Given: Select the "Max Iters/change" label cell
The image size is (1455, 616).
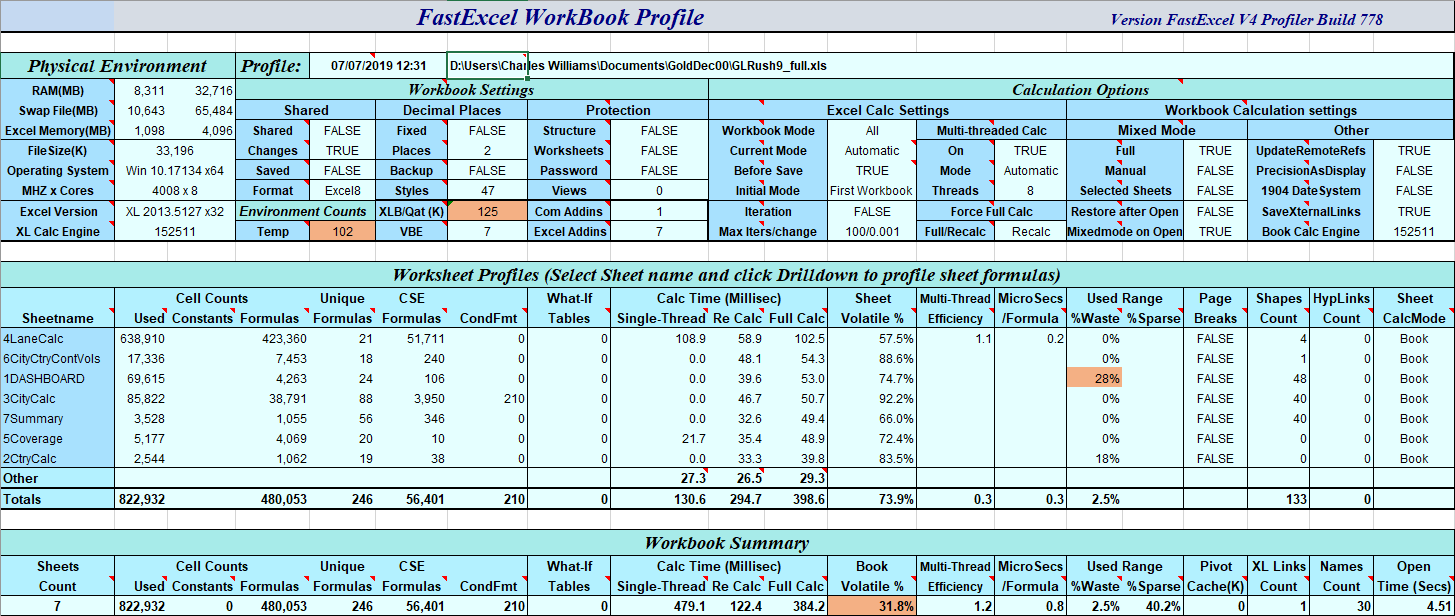Looking at the screenshot, I should tap(768, 231).
